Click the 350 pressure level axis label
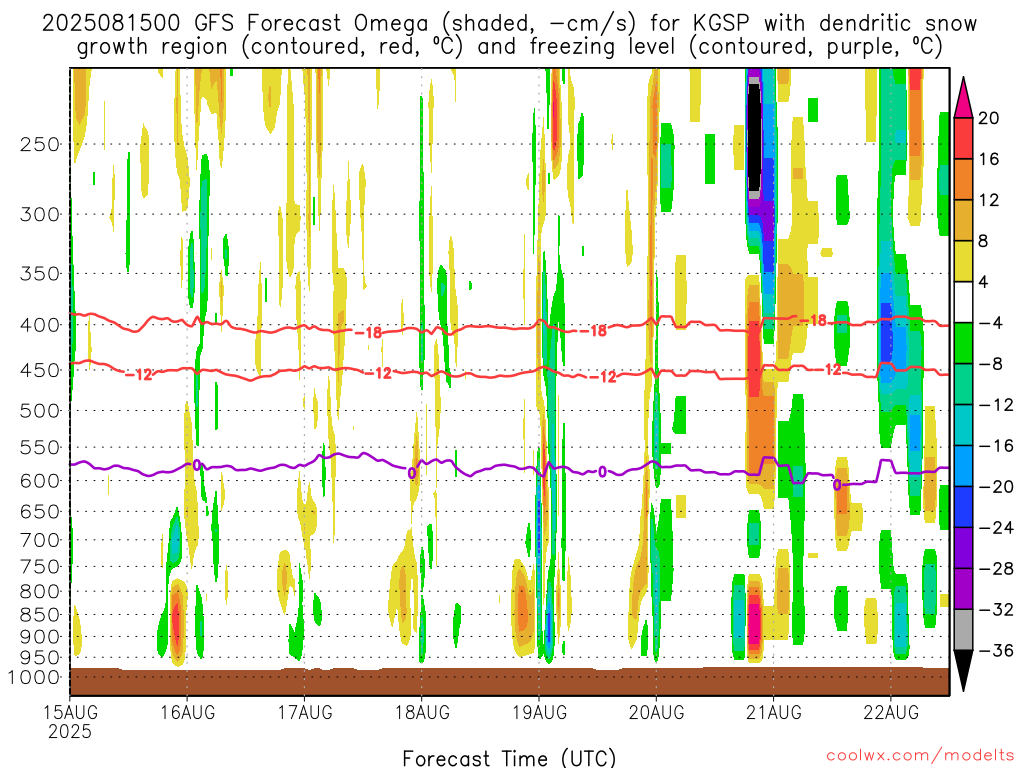The width and height of the screenshot is (1024, 768). coord(40,274)
